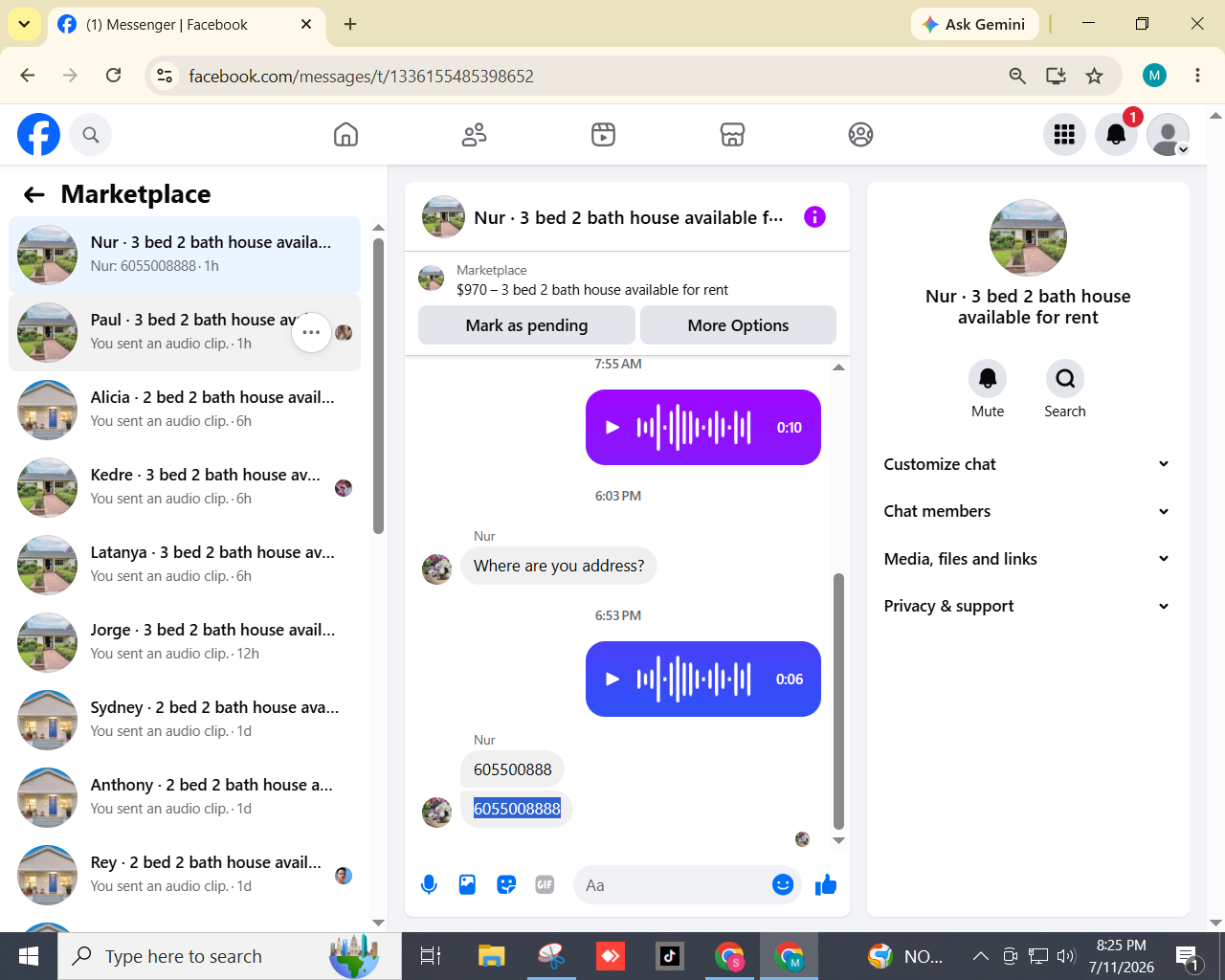Click the message text field Aa

click(675, 885)
